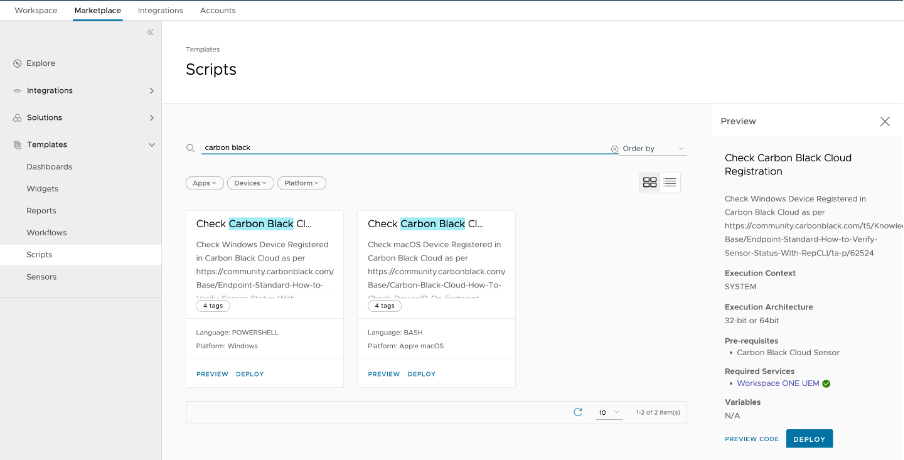Change the items-per-page dropdown showing 10

(x=609, y=412)
